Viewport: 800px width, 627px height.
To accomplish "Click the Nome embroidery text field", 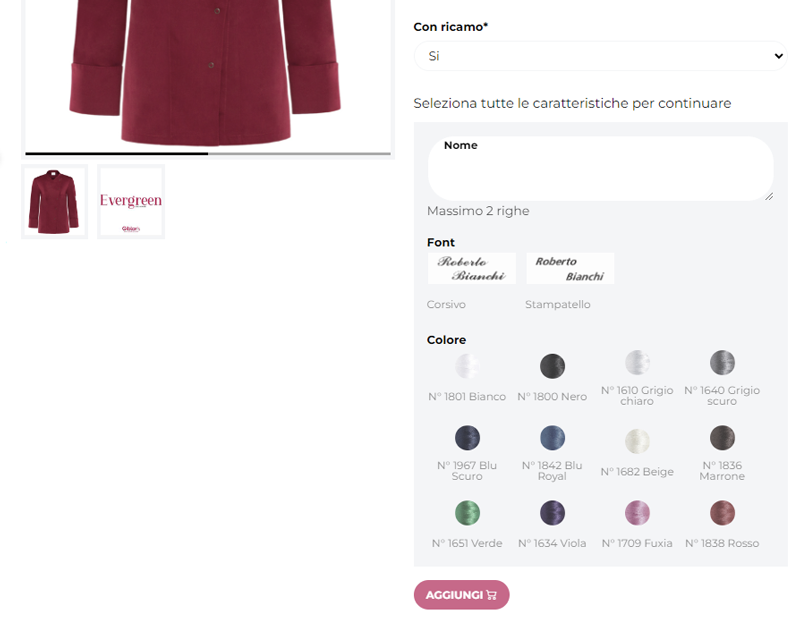I will click(600, 170).
